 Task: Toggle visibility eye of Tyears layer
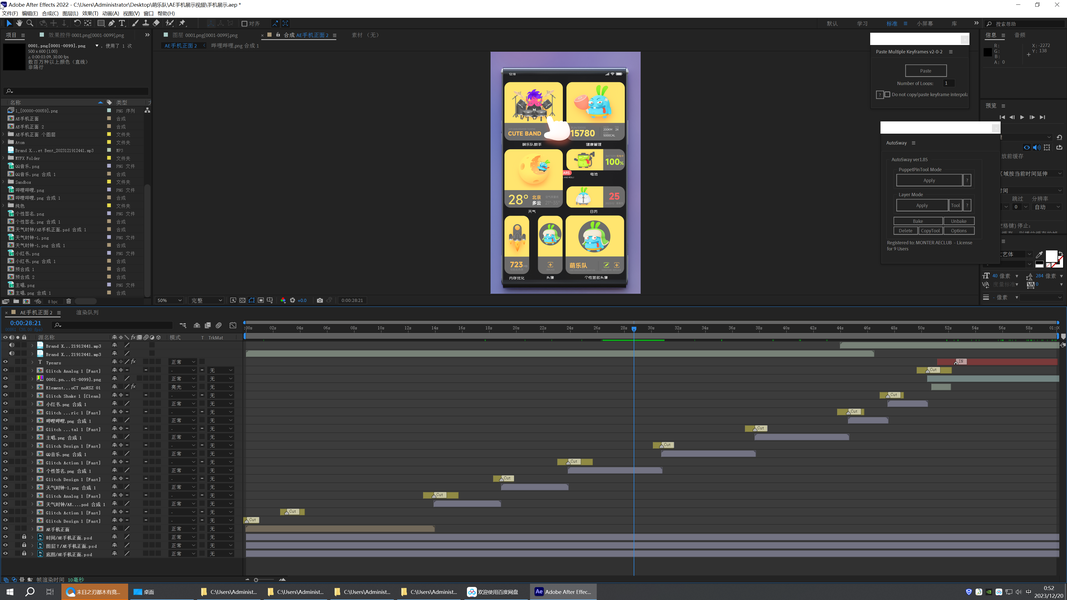point(5,363)
